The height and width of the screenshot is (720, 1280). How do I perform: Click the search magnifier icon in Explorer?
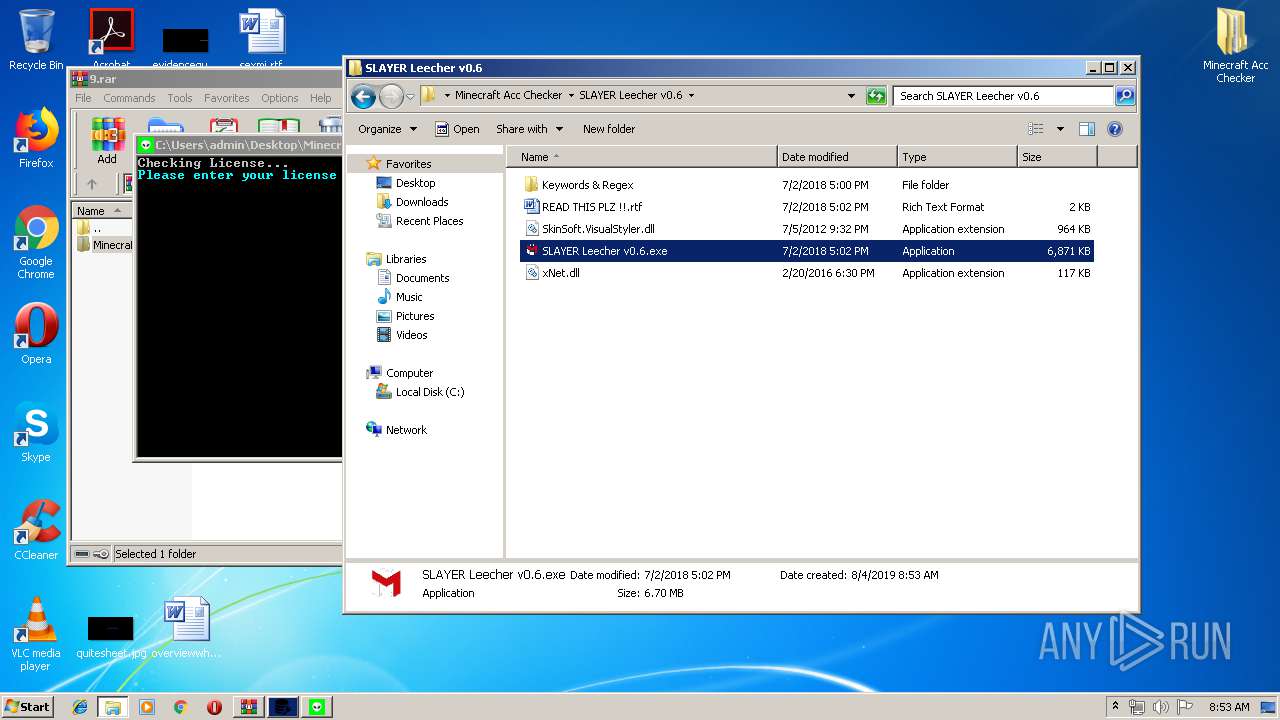click(1125, 96)
